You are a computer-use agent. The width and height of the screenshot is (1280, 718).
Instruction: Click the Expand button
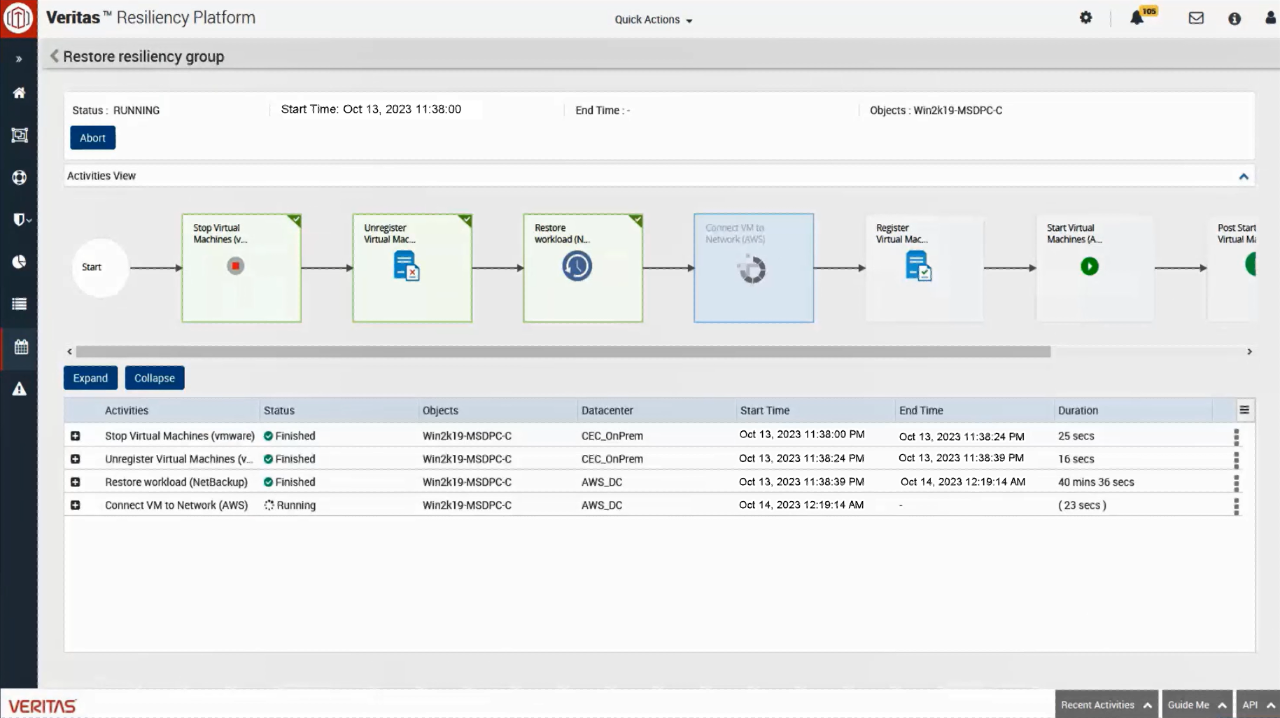pos(90,378)
